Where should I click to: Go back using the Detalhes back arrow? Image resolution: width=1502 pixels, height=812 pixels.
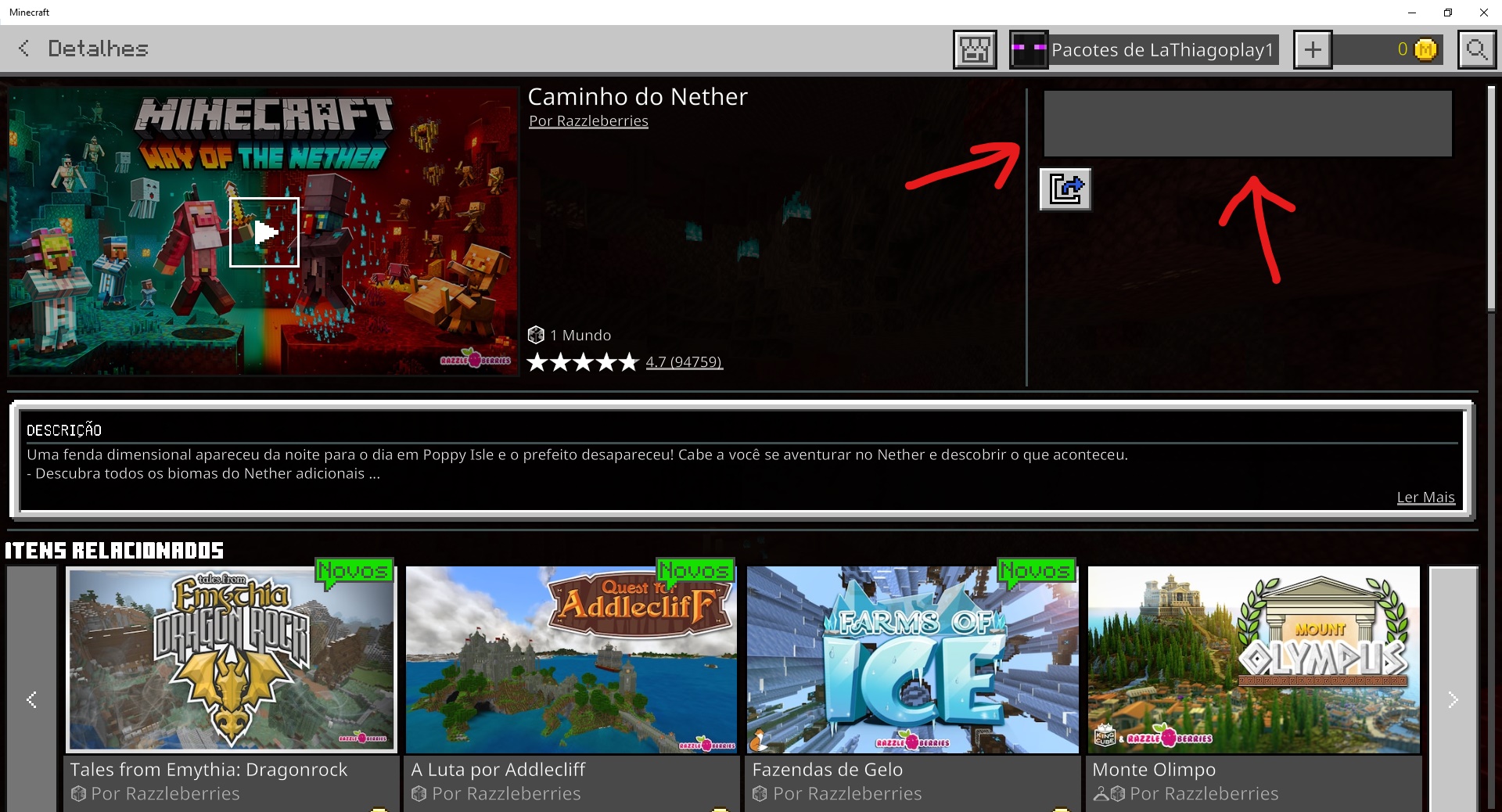(24, 49)
